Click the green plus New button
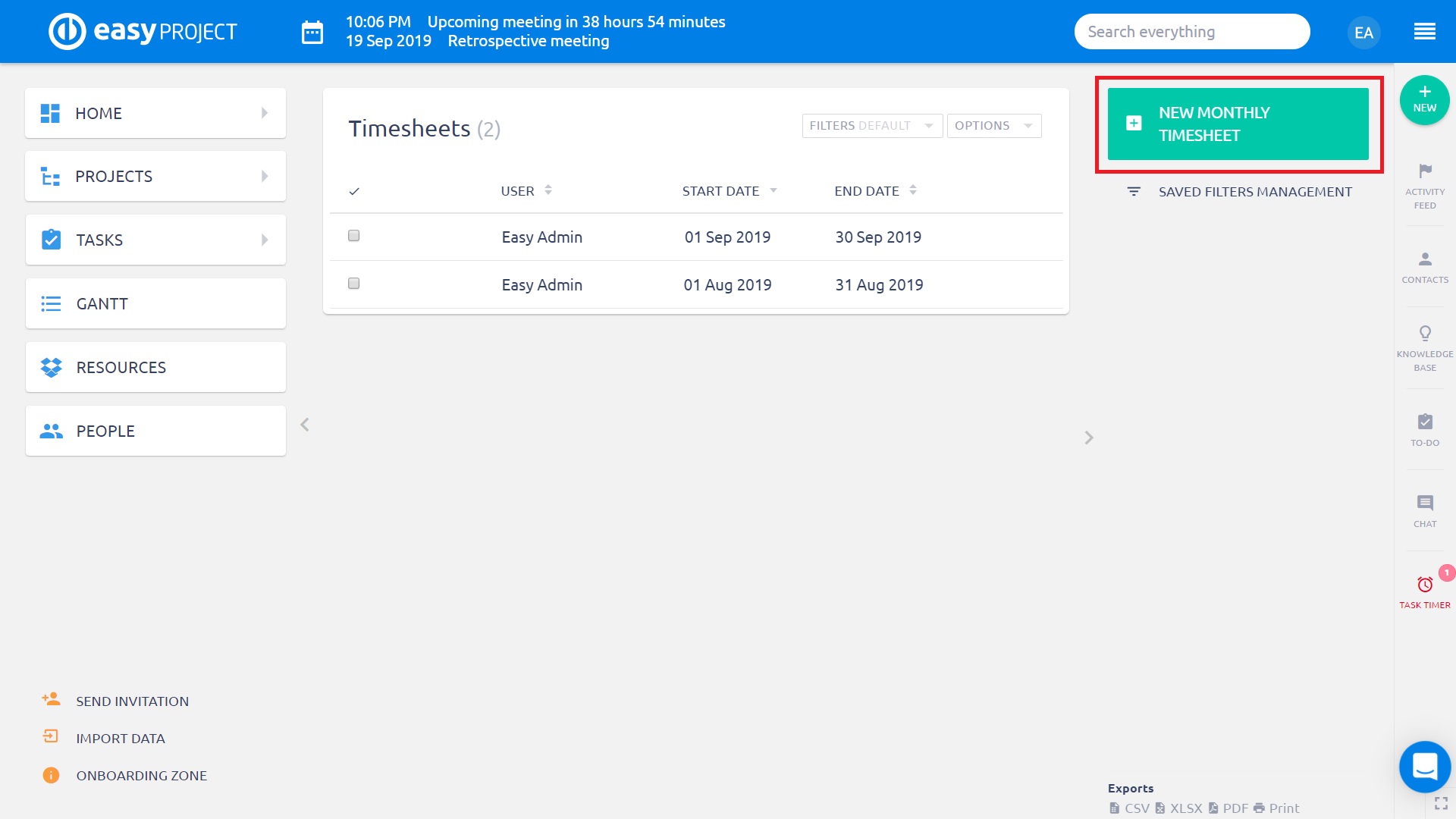 coord(1424,99)
